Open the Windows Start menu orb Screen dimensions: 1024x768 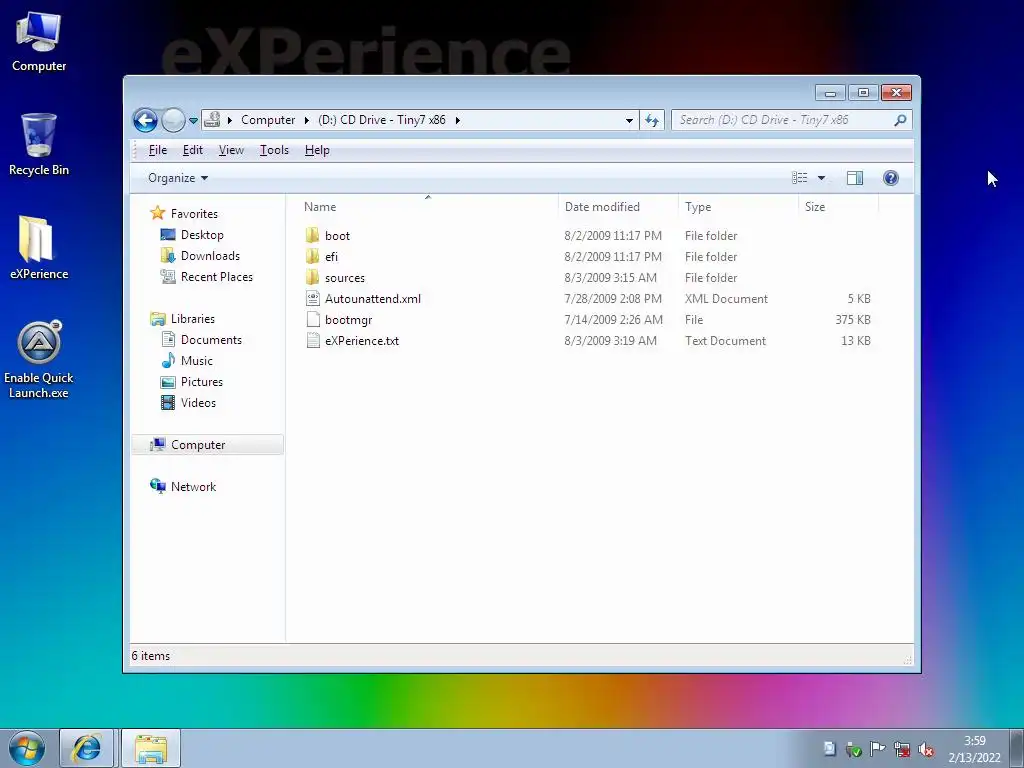(27, 749)
